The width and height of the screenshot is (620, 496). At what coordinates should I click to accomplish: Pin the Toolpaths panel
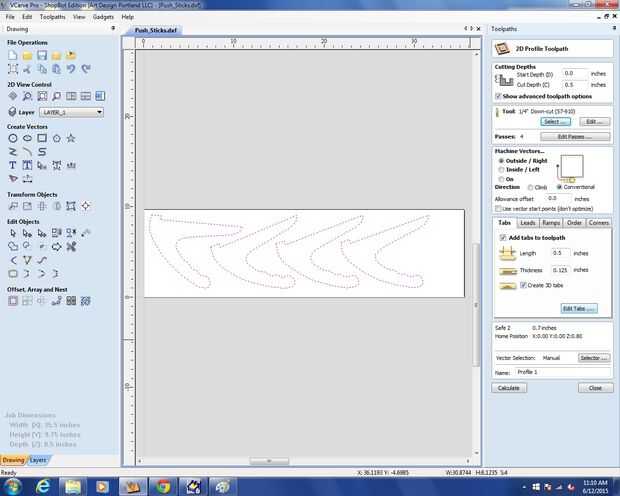click(x=614, y=28)
